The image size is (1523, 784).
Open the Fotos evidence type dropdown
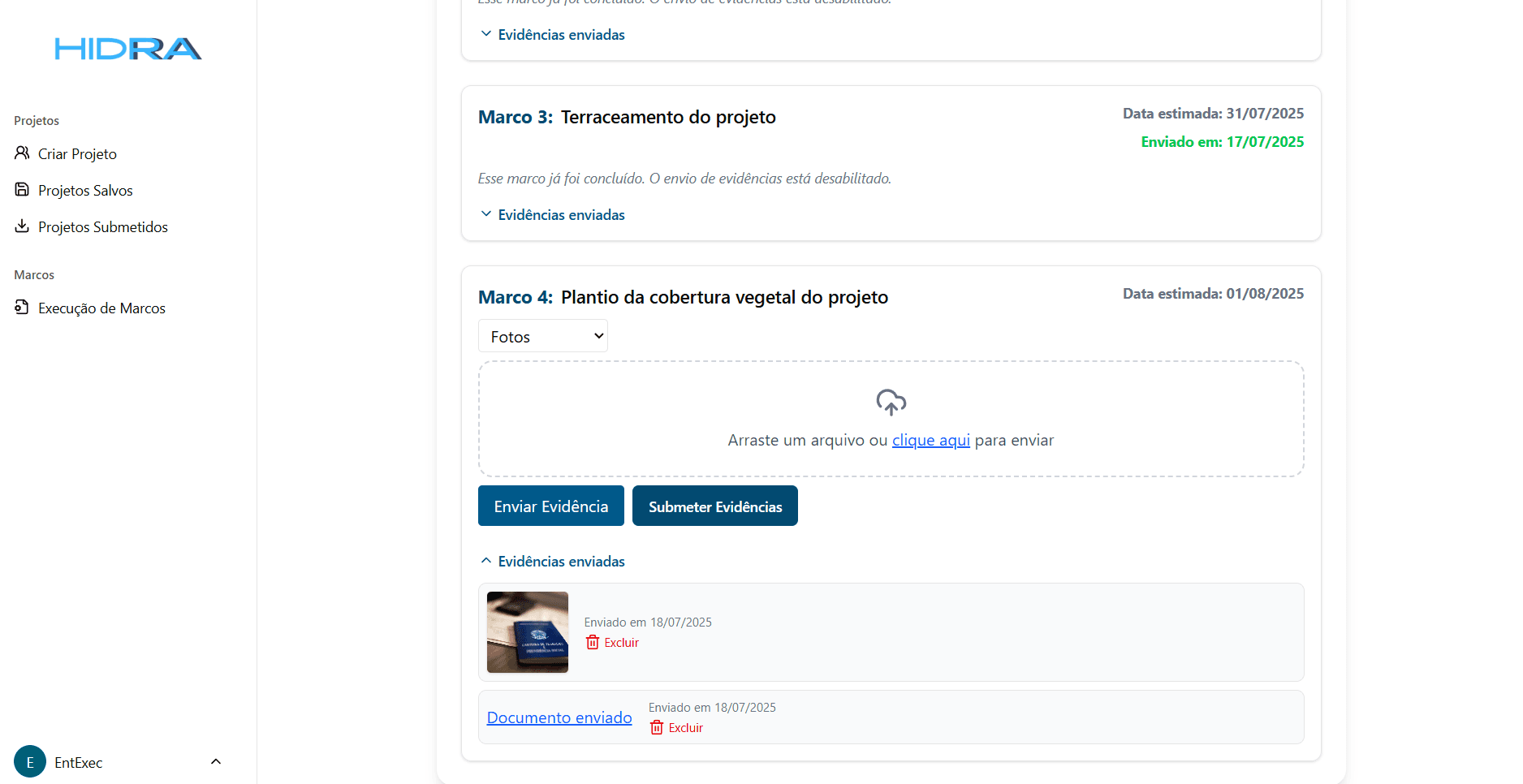[x=543, y=336]
